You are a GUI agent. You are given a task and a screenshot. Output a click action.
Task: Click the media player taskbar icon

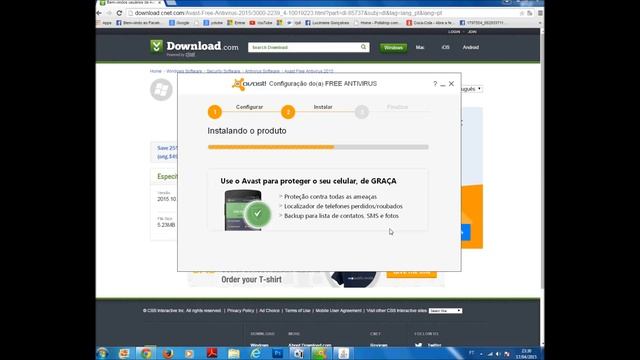pyautogui.click(x=189, y=353)
